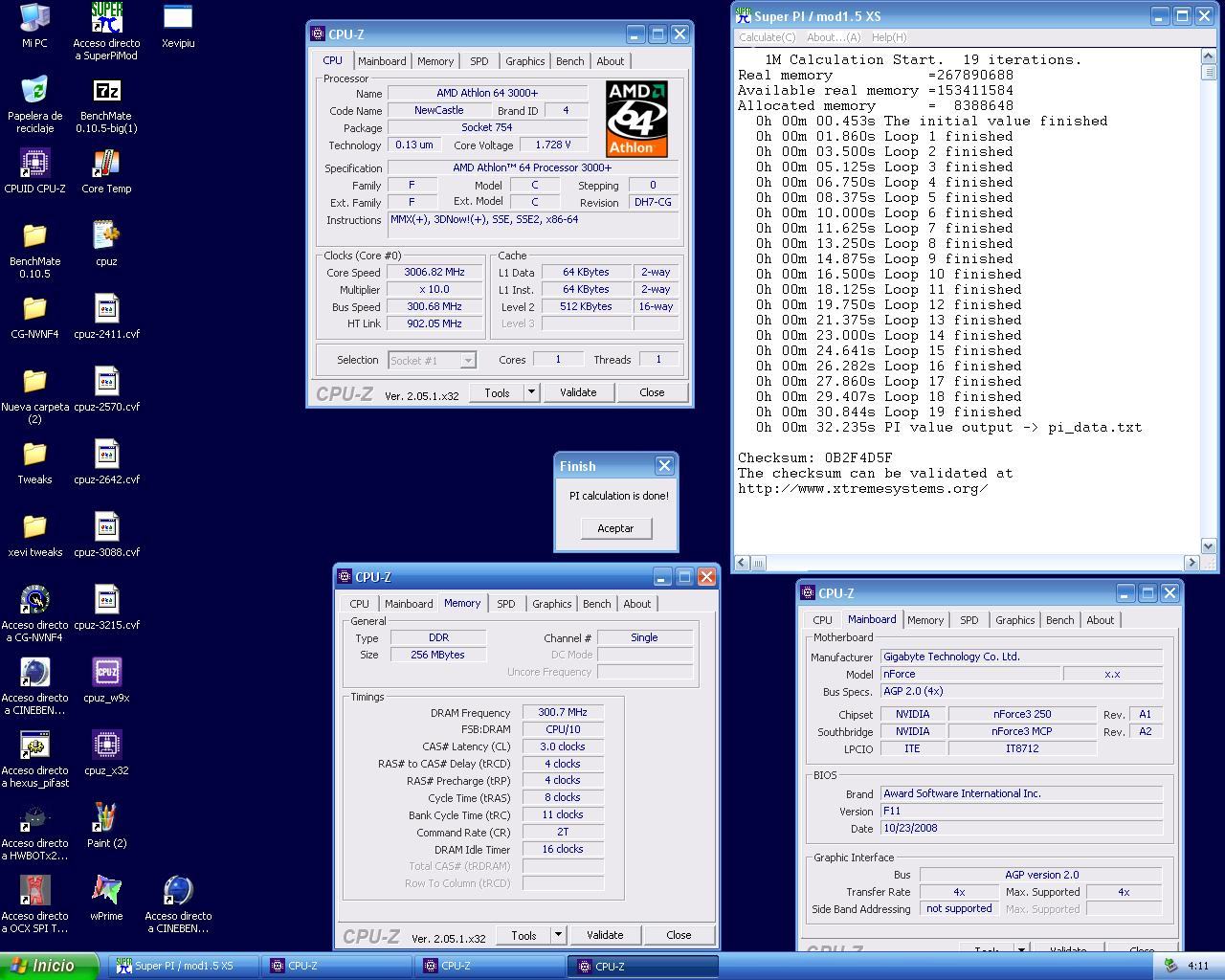The height and width of the screenshot is (980, 1225).
Task: Launch the OCX SPI T shortcut icon
Action: point(34,890)
